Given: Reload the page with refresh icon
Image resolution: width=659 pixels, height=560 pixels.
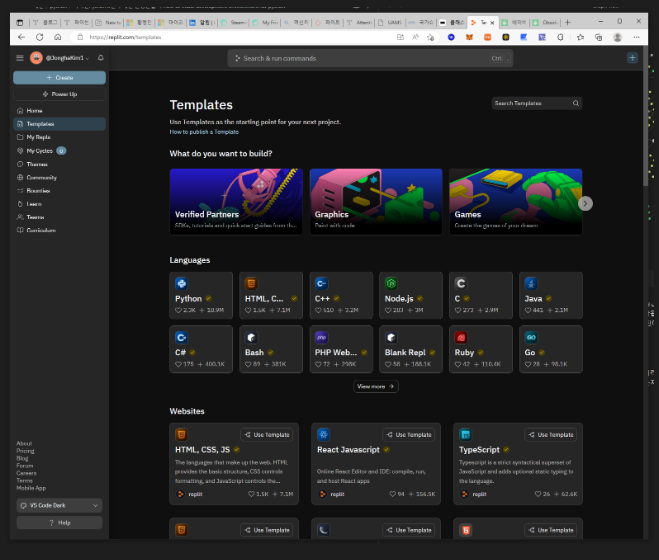Looking at the screenshot, I should (x=40, y=37).
